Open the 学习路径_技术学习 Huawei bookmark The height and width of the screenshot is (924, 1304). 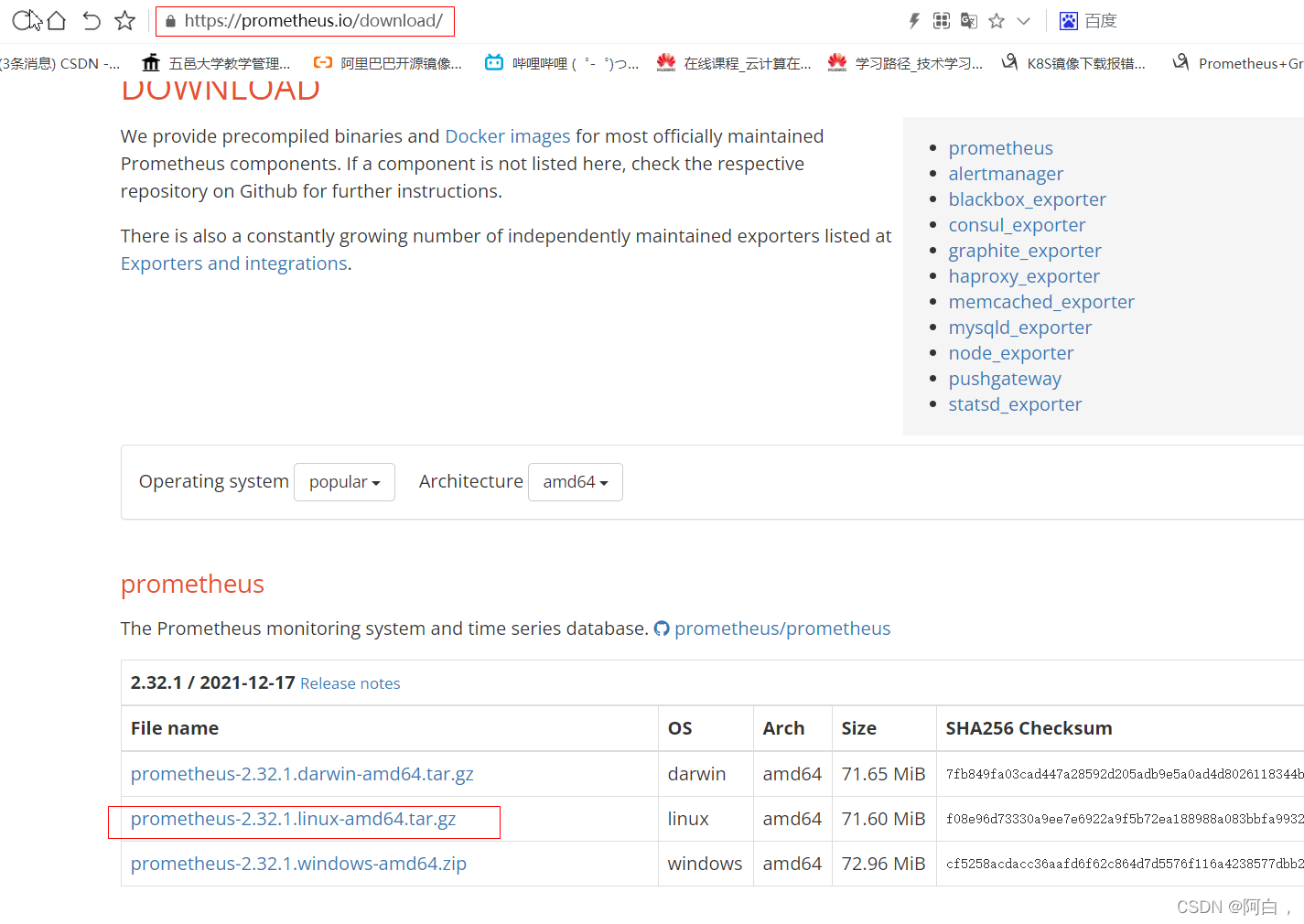point(905,63)
